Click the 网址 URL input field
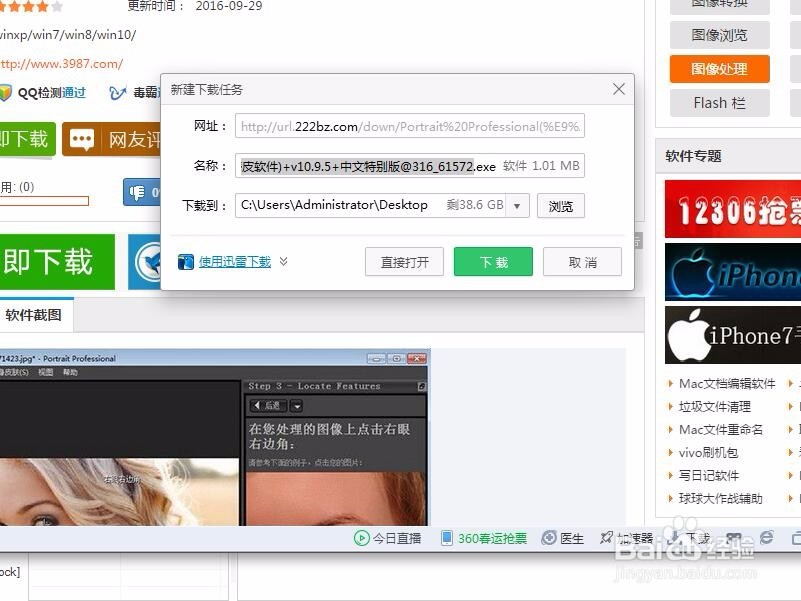 [x=410, y=126]
